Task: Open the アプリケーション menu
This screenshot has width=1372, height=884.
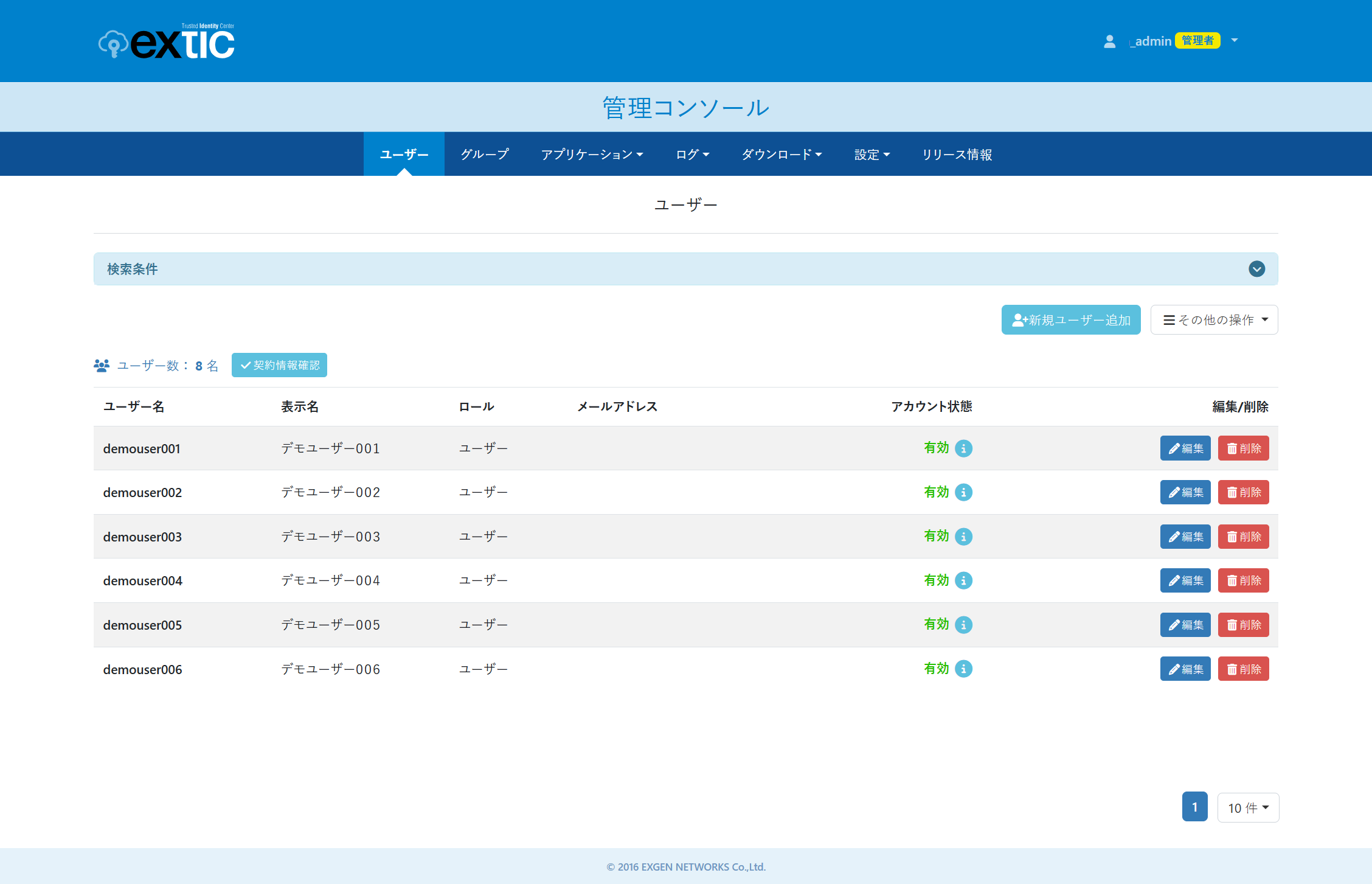Action: click(592, 155)
